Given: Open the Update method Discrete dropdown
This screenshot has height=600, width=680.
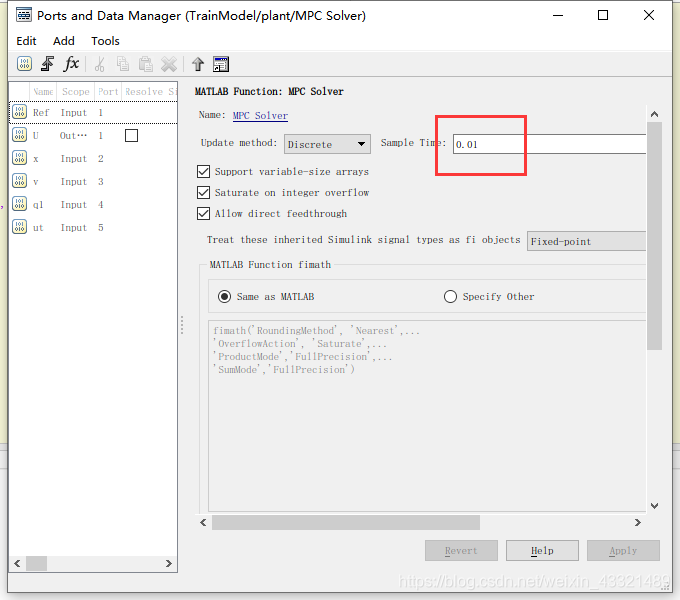Looking at the screenshot, I should (x=327, y=144).
